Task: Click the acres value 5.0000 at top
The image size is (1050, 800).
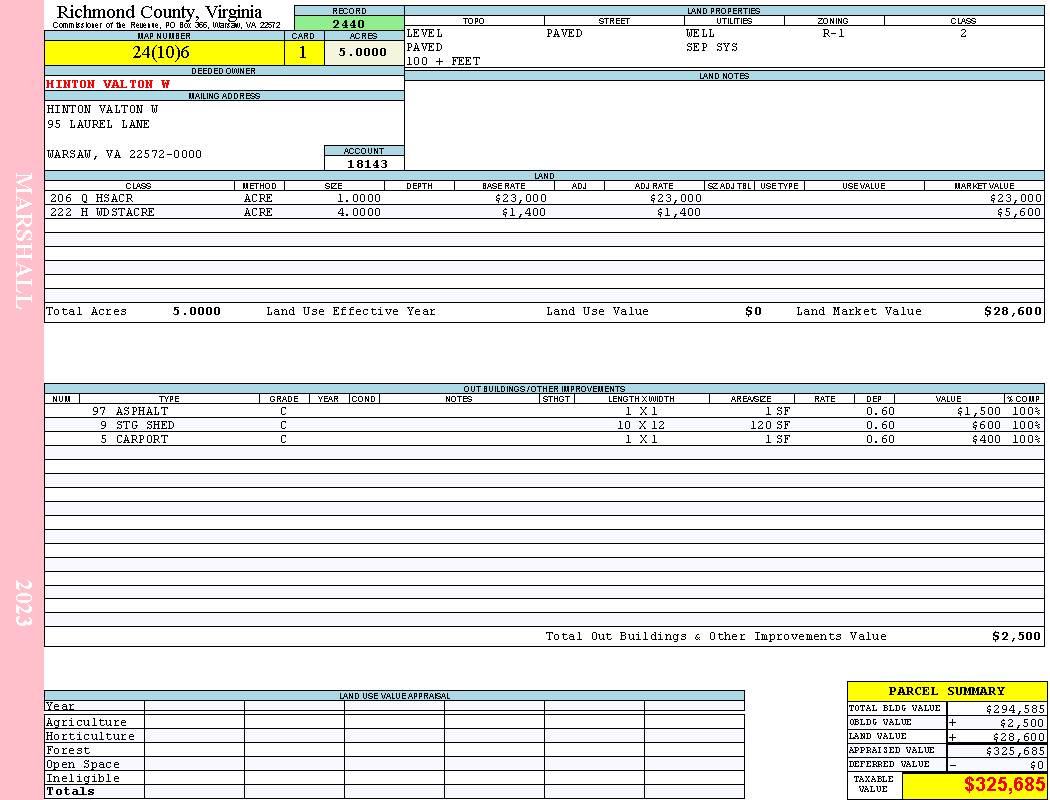Action: 363,52
